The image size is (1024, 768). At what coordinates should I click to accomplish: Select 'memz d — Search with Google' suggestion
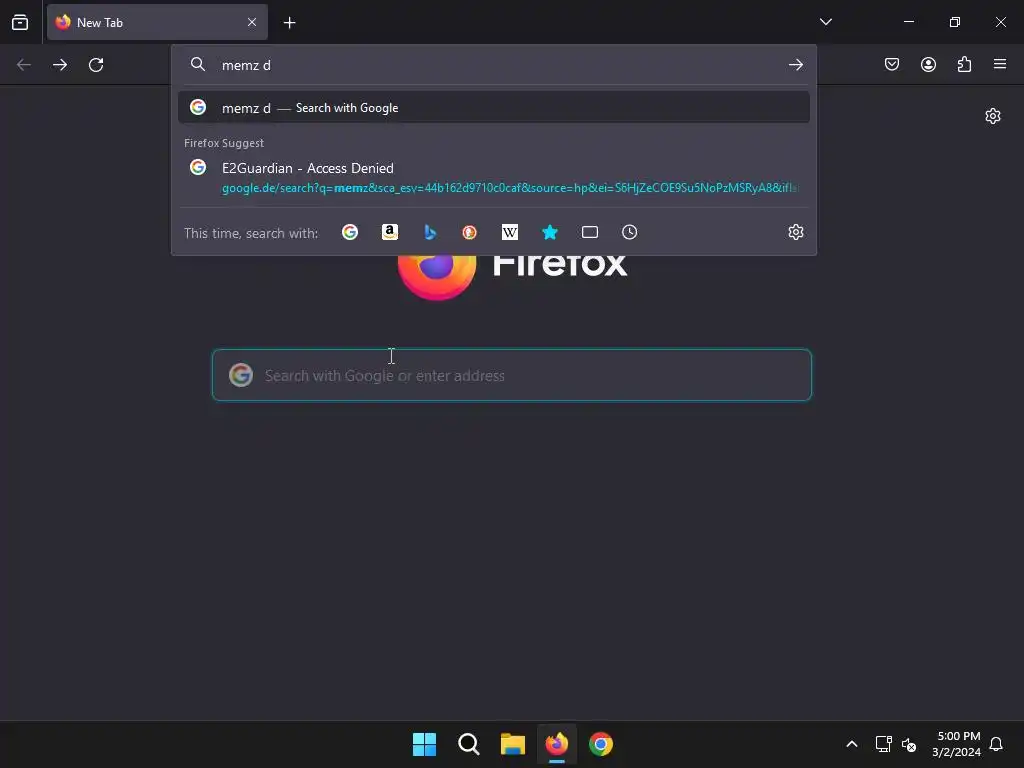pos(494,108)
